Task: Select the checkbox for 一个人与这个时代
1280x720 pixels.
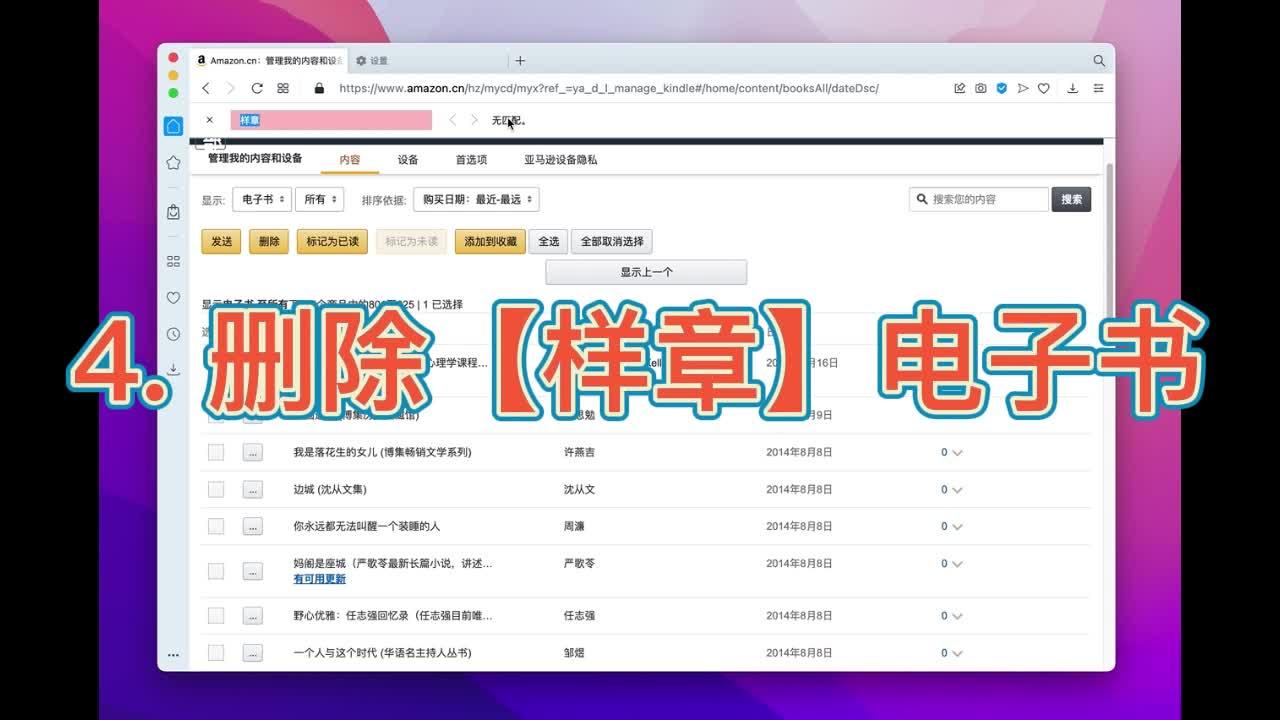Action: click(x=216, y=653)
